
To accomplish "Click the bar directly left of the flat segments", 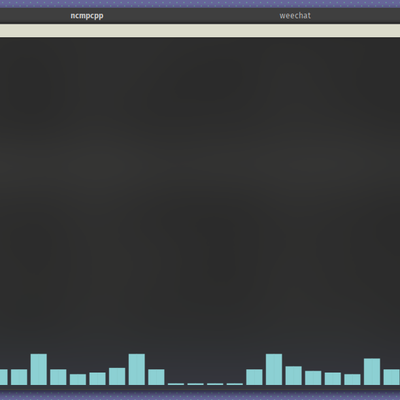I will [x=156, y=377].
